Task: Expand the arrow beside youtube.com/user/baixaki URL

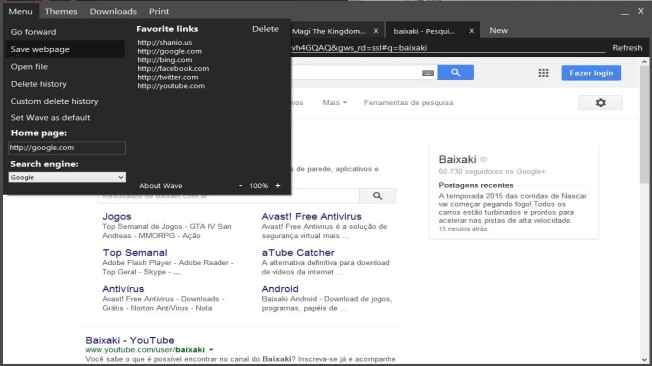Action: pos(211,349)
